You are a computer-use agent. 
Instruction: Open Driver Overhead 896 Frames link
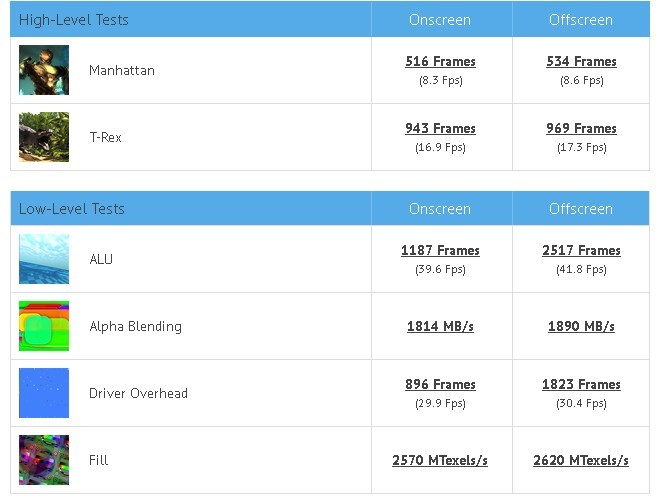(x=440, y=384)
